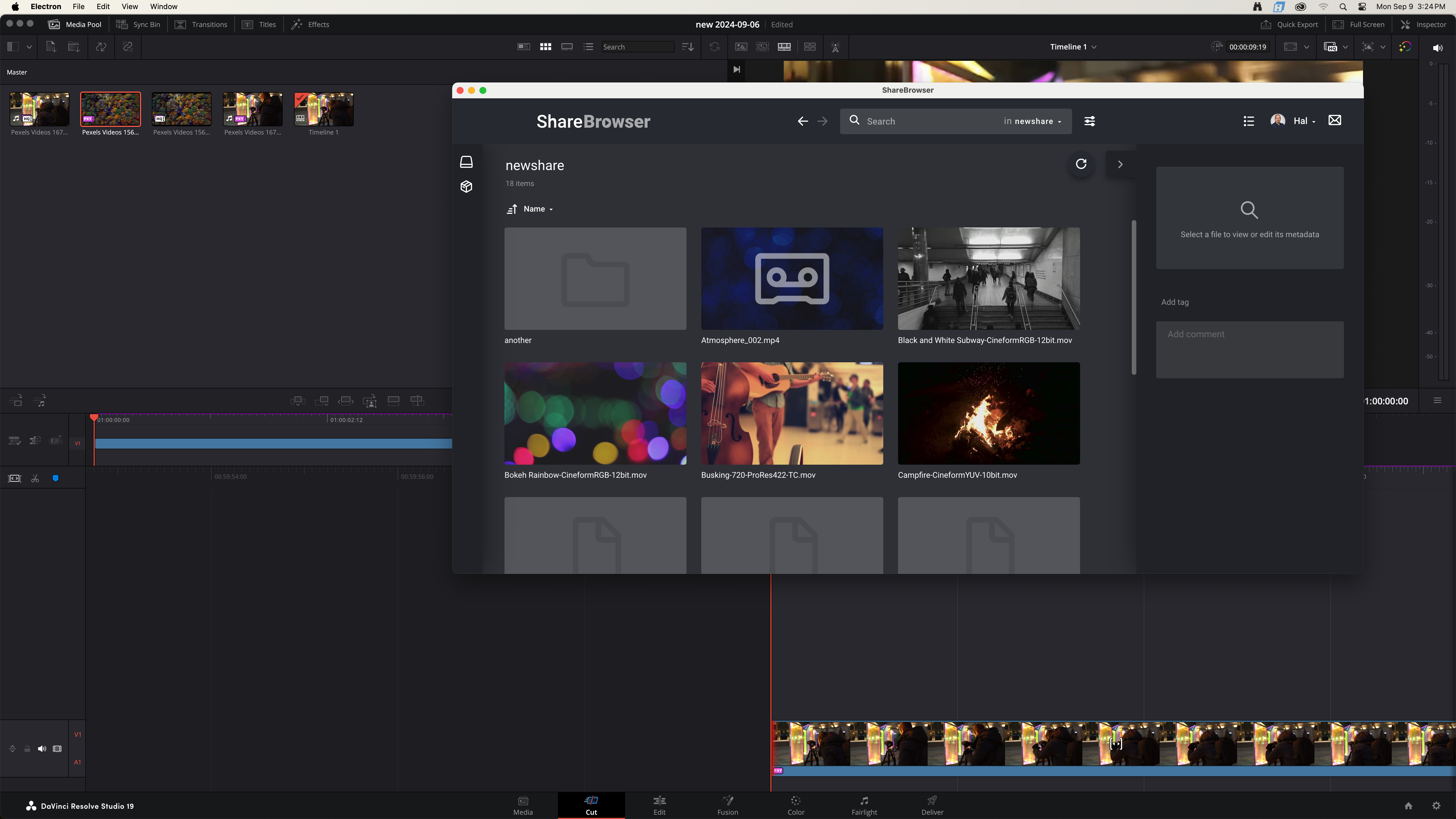Go back in ShareBrowser
This screenshot has width=1456, height=819.
(x=803, y=121)
